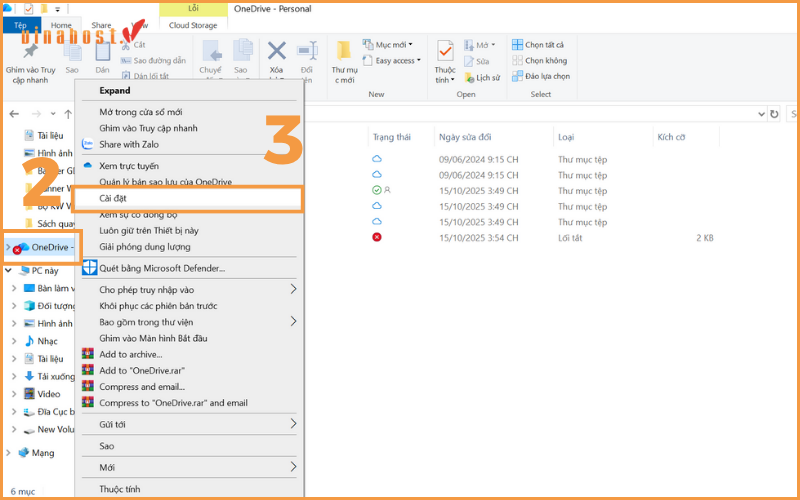Click the Zalo icon beside 'Share with Zalo'
This screenshot has width=800, height=500.
pos(88,144)
